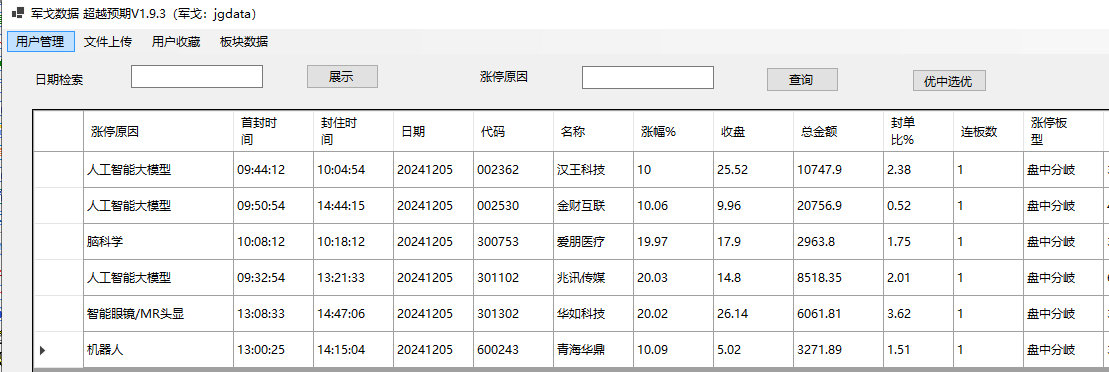The width and height of the screenshot is (1109, 372).
Task: Click the 20756.9 total amount cell
Action: (838, 206)
